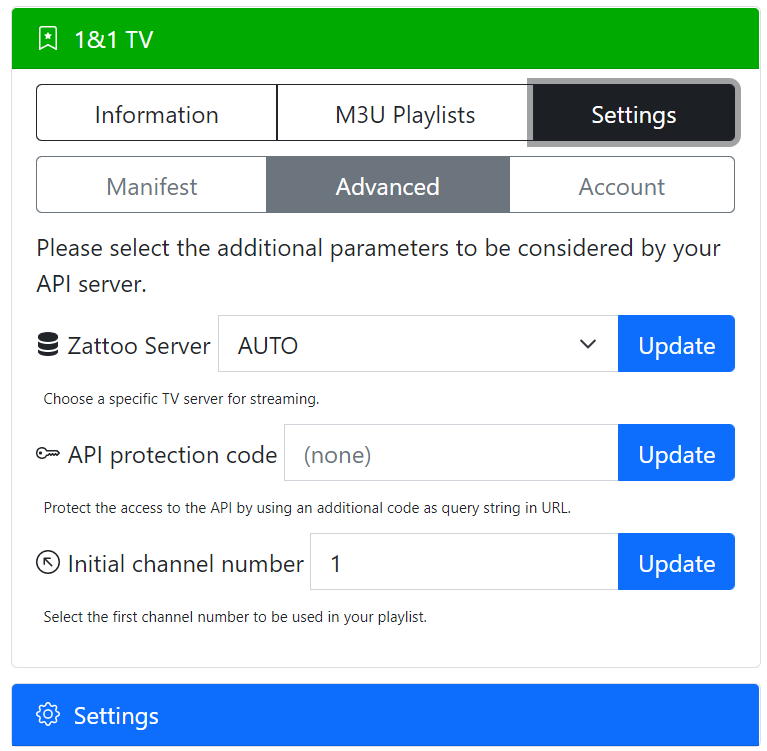The image size is (767, 751).
Task: Click the Initial channel number input field
Action: tap(464, 562)
